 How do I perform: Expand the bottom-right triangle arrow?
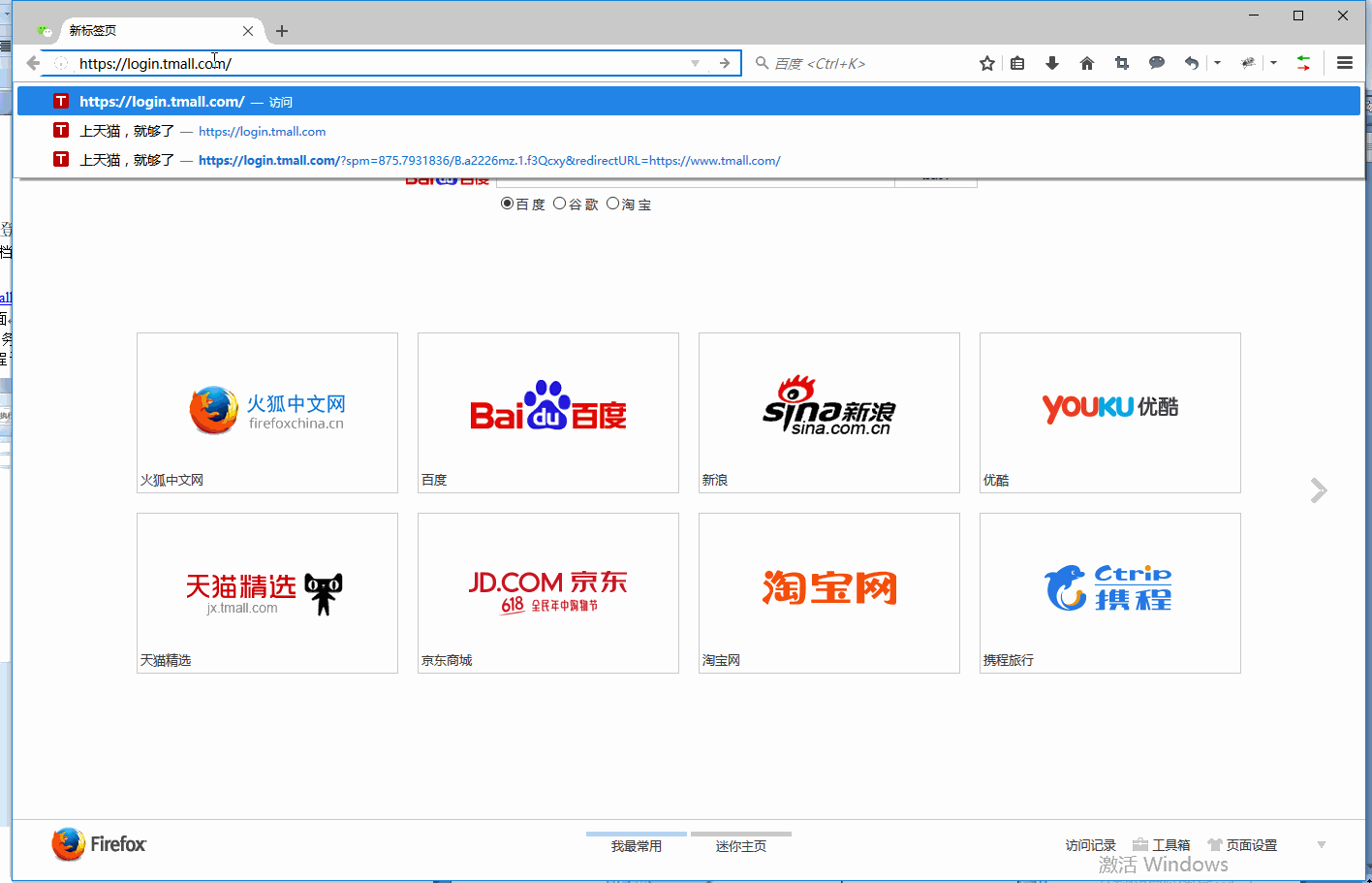[1322, 845]
